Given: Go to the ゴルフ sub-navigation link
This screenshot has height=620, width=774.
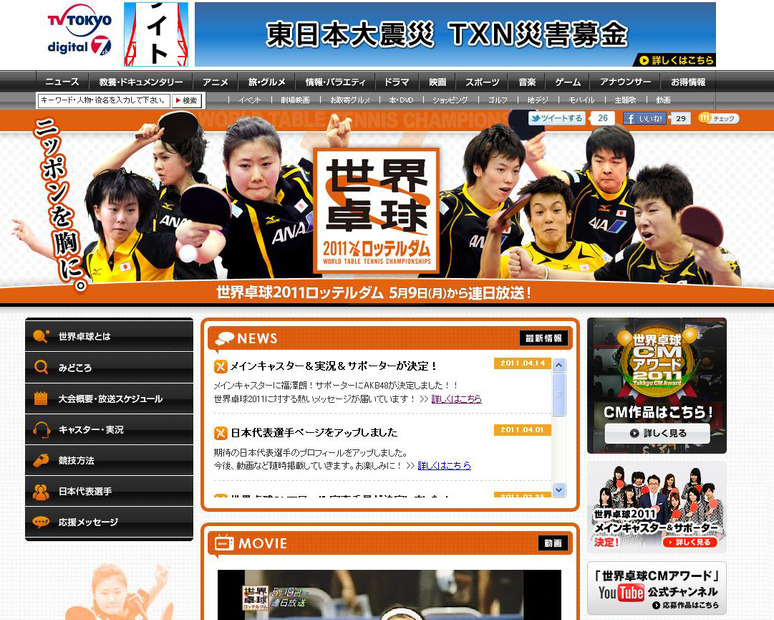Looking at the screenshot, I should coord(498,100).
